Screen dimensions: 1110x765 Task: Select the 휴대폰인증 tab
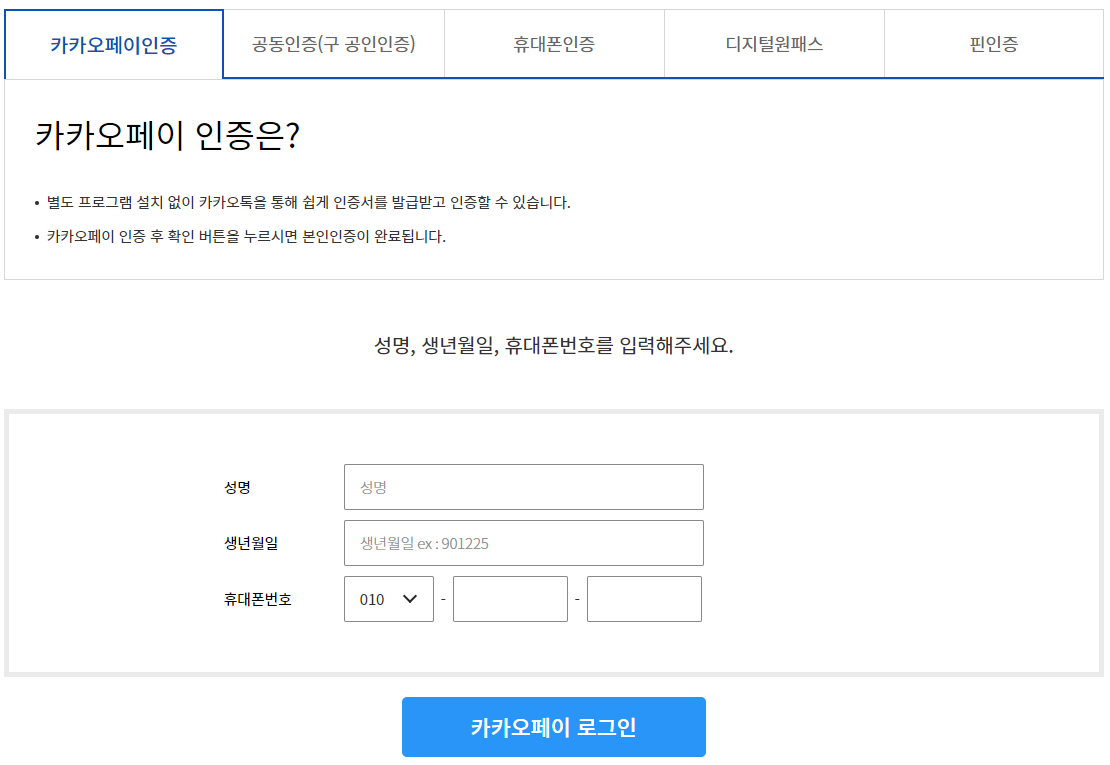coord(554,44)
